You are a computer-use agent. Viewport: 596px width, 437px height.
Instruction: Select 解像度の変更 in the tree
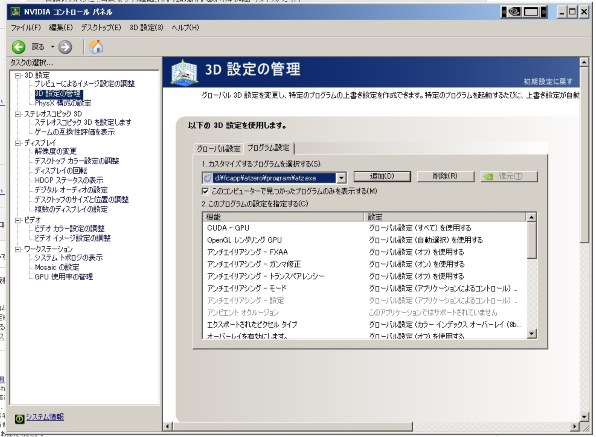click(x=55, y=151)
